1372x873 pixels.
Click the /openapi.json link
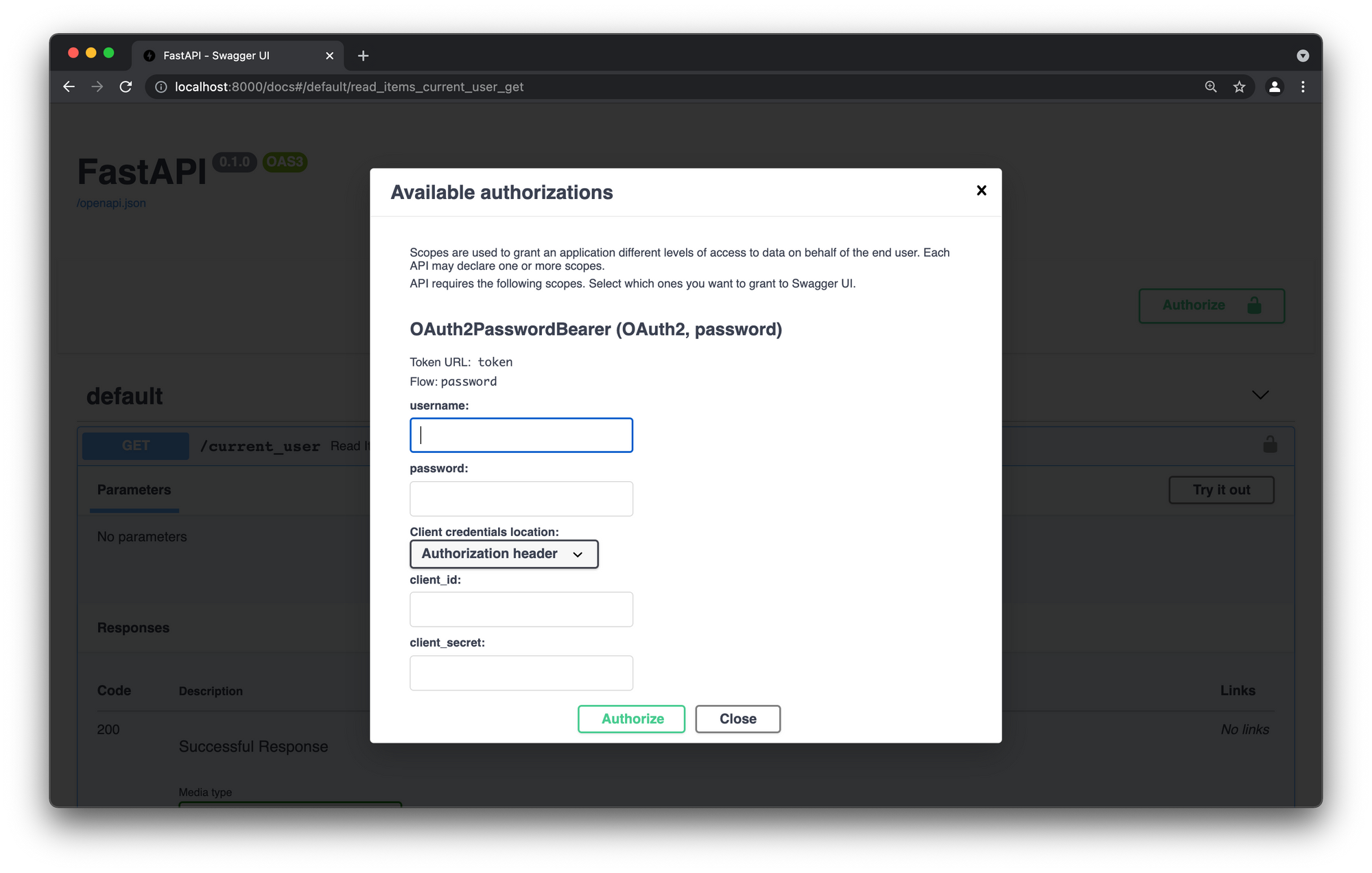pyautogui.click(x=111, y=203)
